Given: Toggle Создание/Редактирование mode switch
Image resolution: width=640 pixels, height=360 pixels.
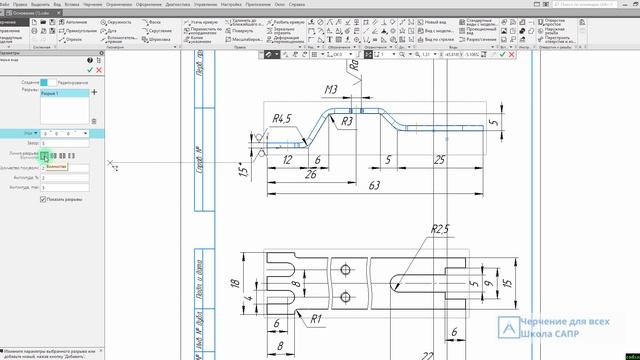Looking at the screenshot, I should (48, 82).
